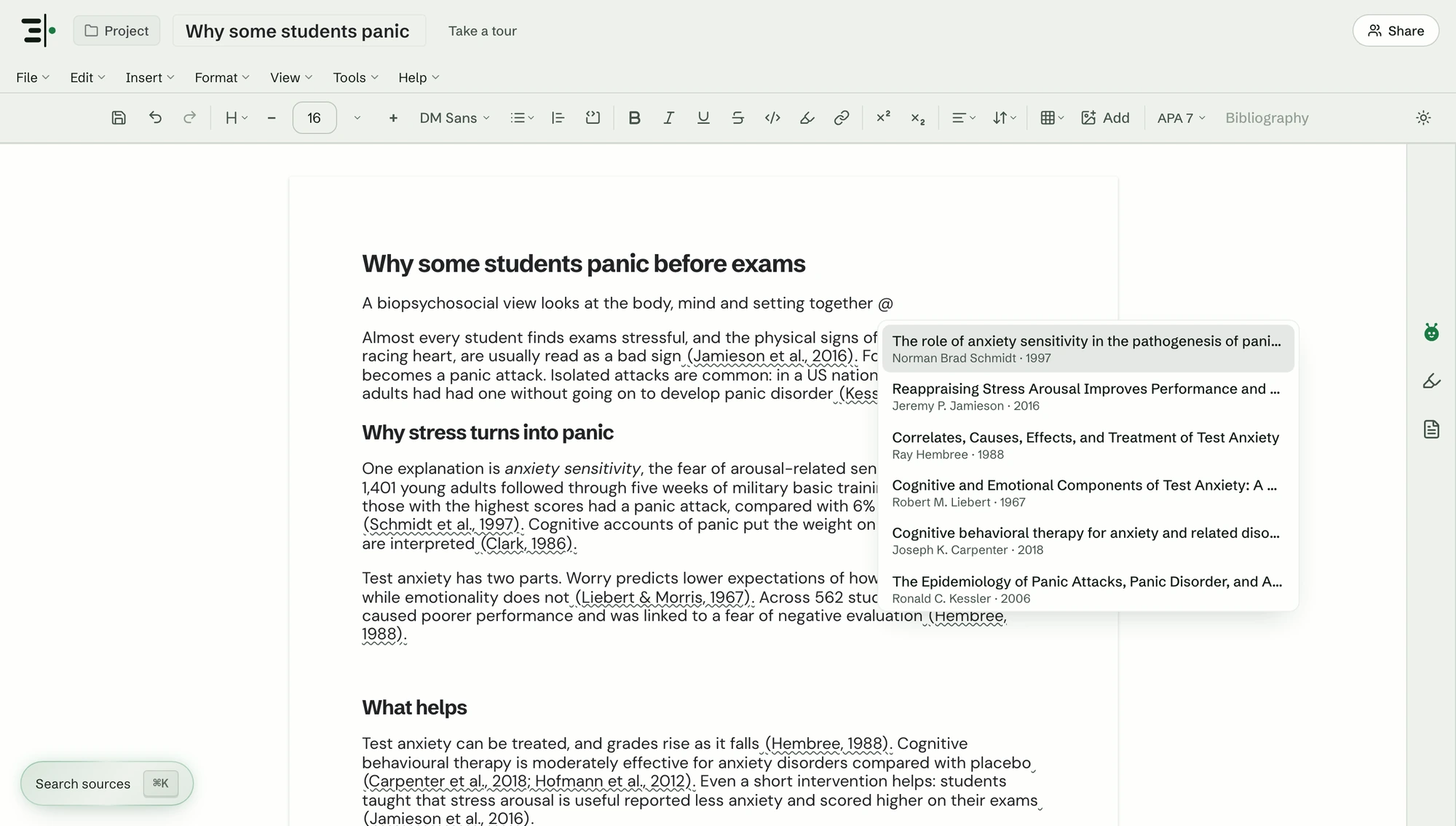Select the Jeremy P. Jamieson 2016 source
The height and width of the screenshot is (826, 1456).
(x=1088, y=397)
